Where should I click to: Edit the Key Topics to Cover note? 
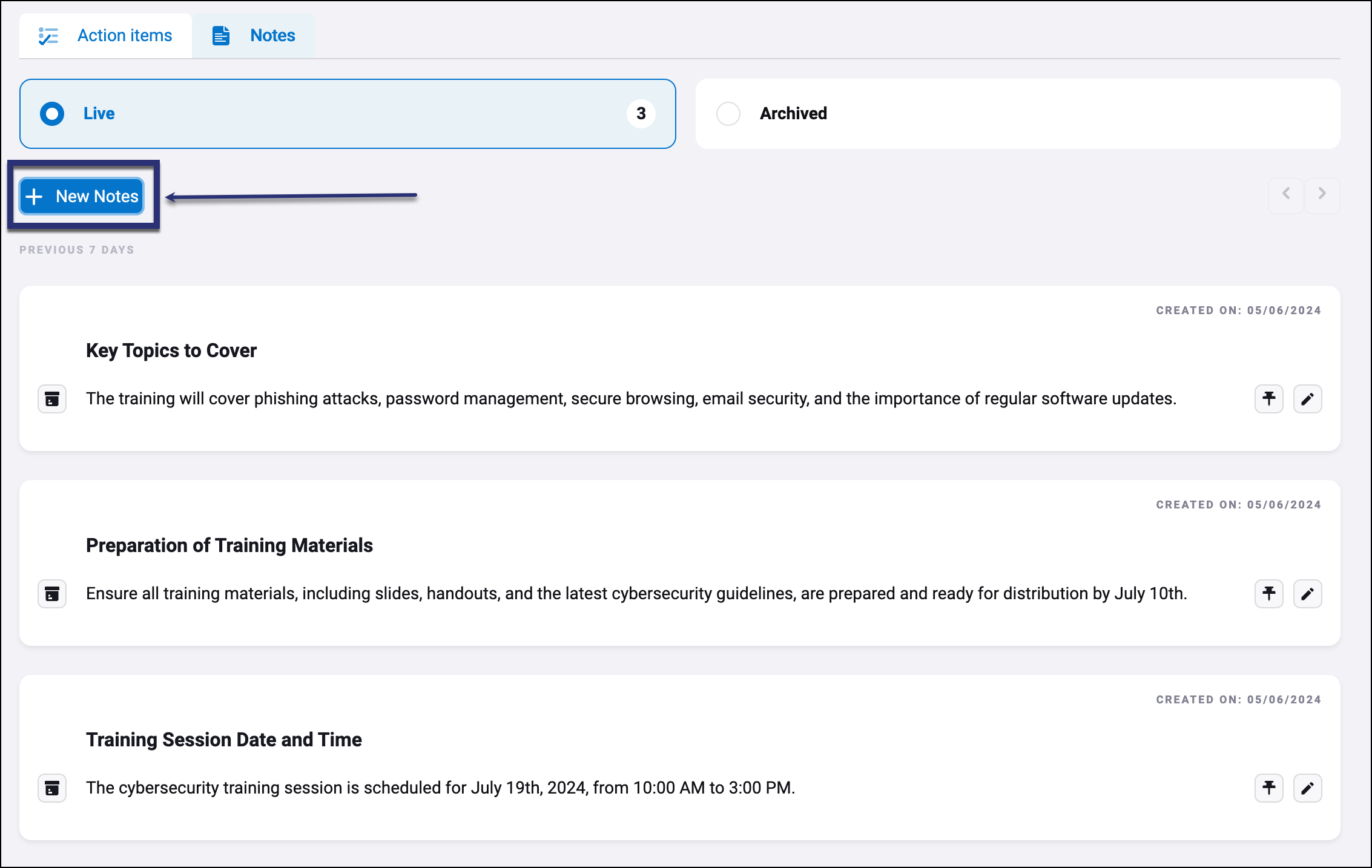[x=1308, y=399]
